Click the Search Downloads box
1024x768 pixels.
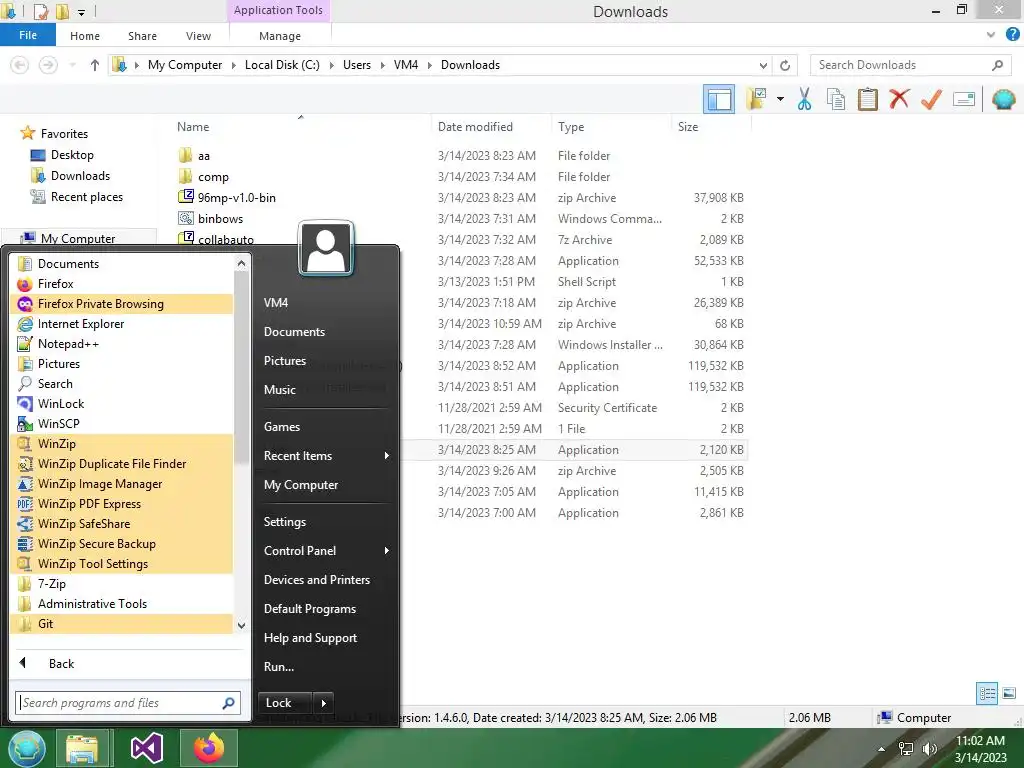[910, 65]
